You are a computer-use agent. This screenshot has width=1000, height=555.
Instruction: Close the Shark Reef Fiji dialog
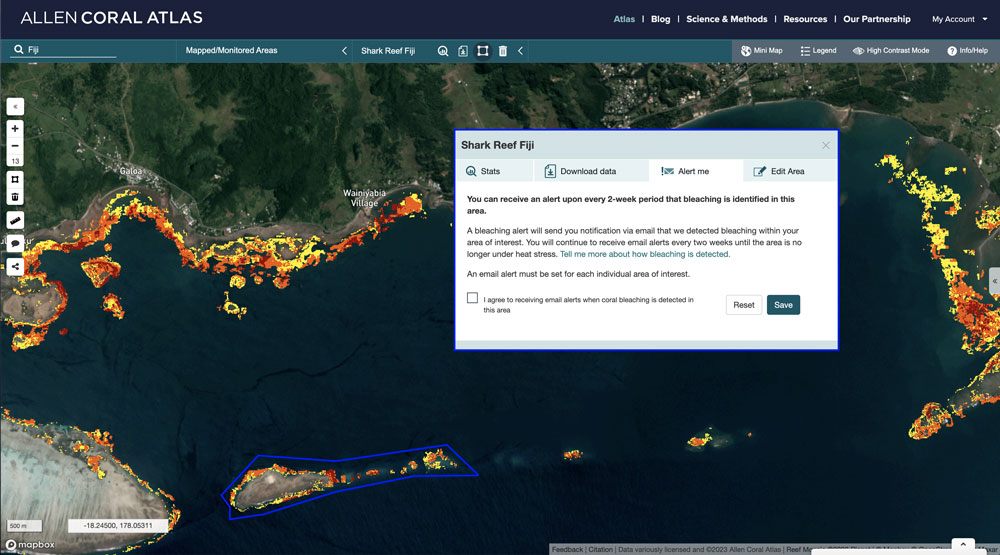826,145
